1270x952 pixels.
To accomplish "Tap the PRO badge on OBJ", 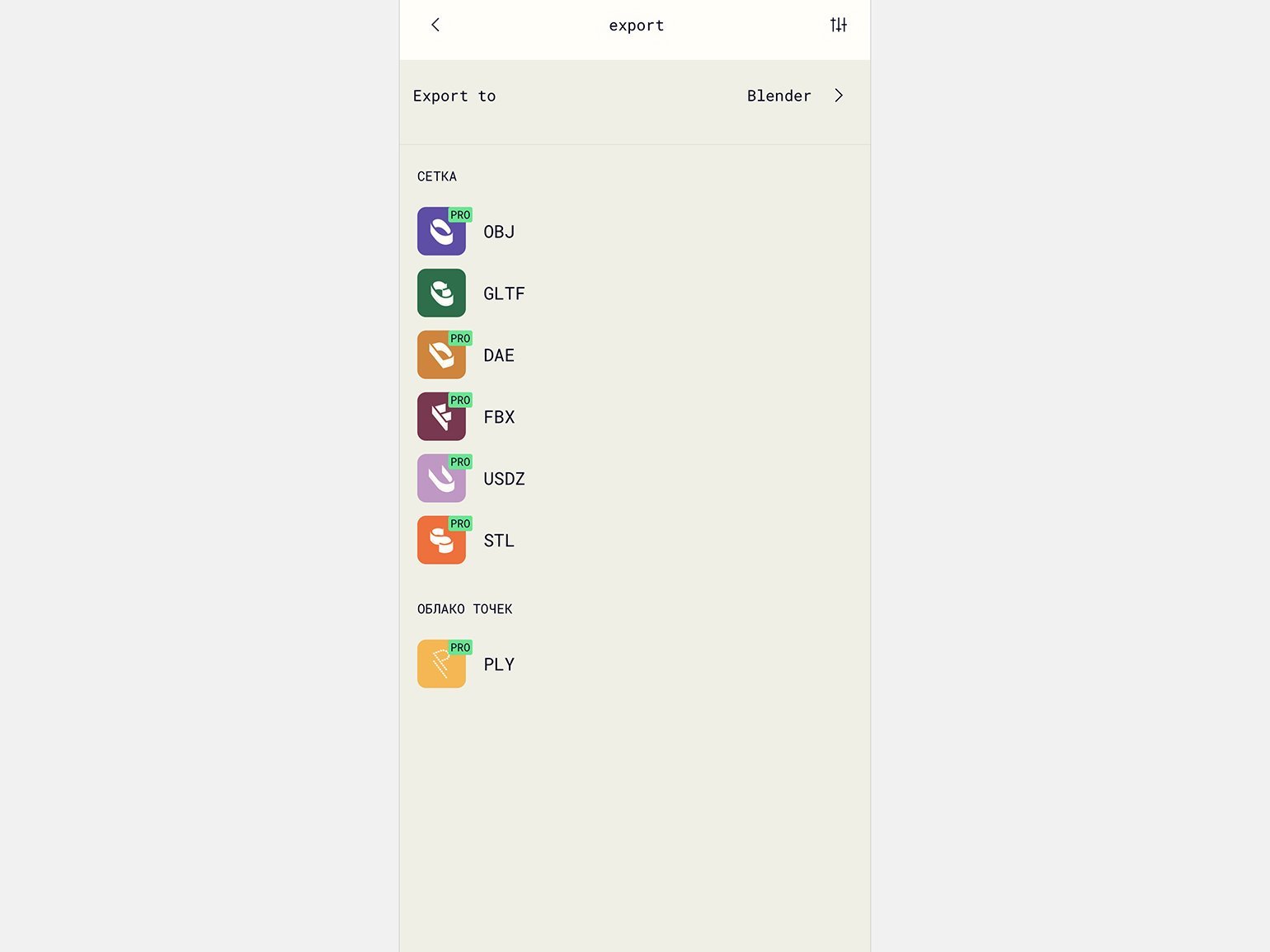I will [460, 215].
